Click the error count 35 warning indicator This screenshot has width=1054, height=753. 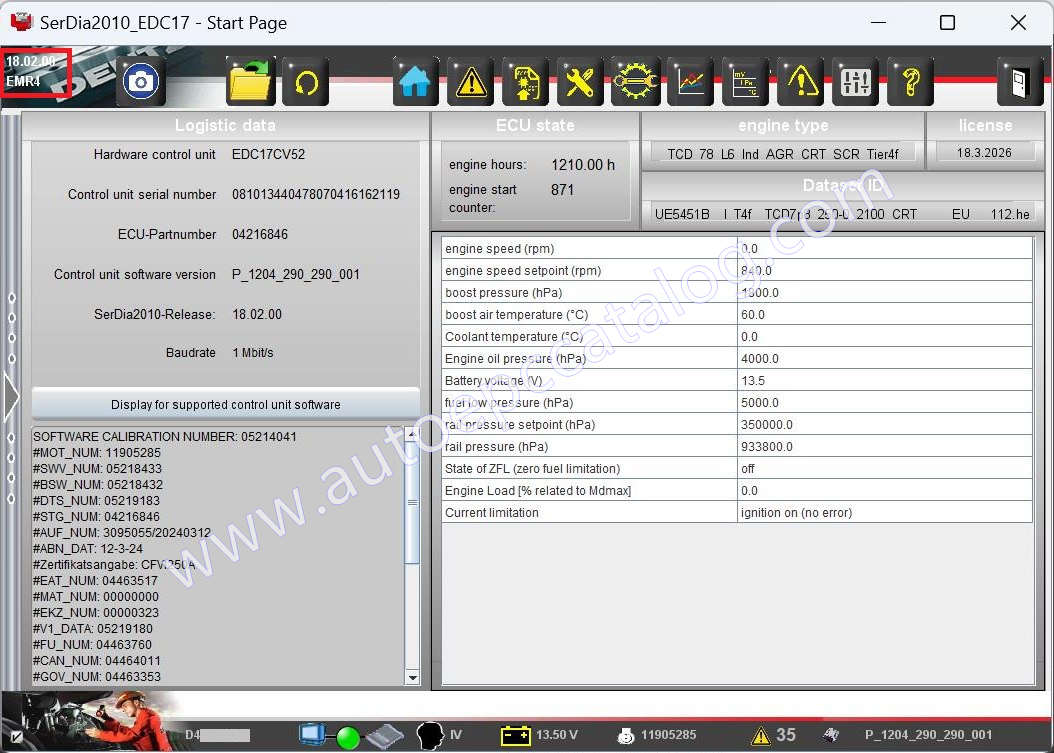click(x=774, y=735)
